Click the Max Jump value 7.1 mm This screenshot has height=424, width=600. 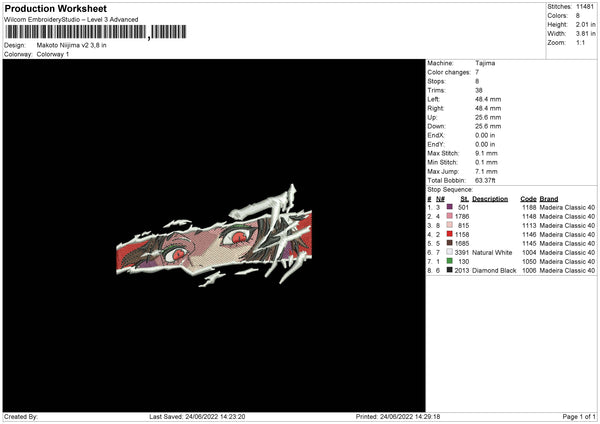tap(486, 171)
